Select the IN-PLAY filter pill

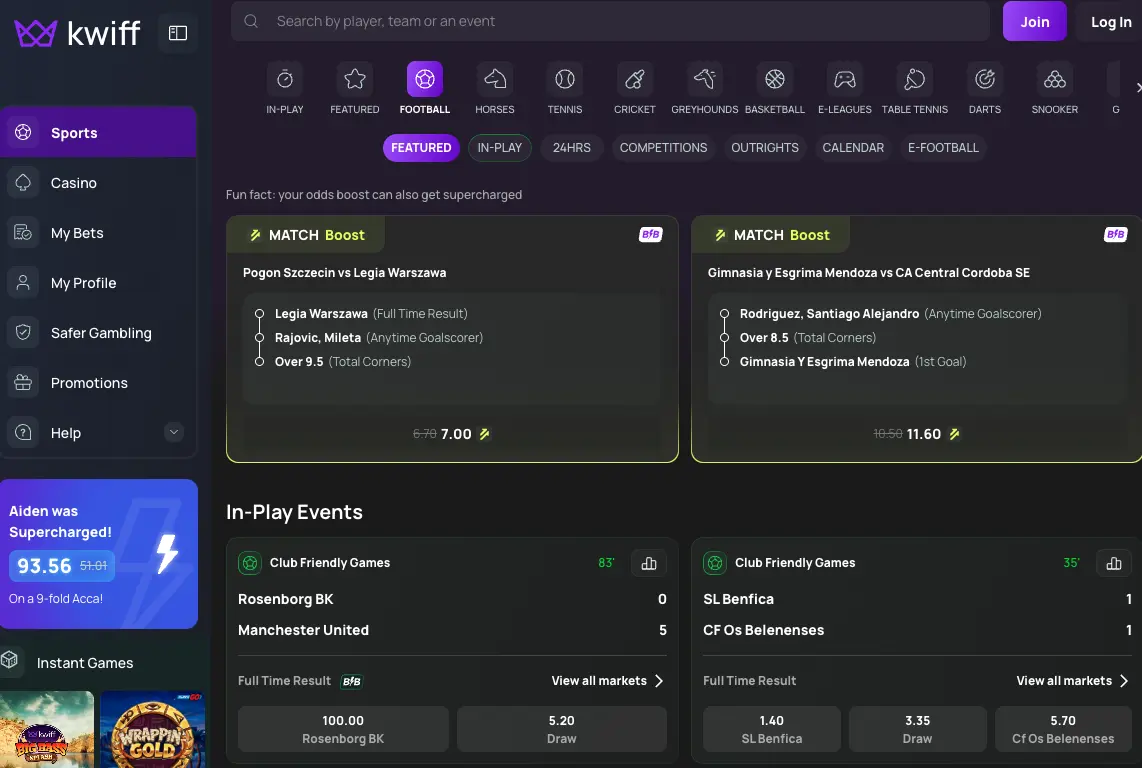[x=500, y=148]
